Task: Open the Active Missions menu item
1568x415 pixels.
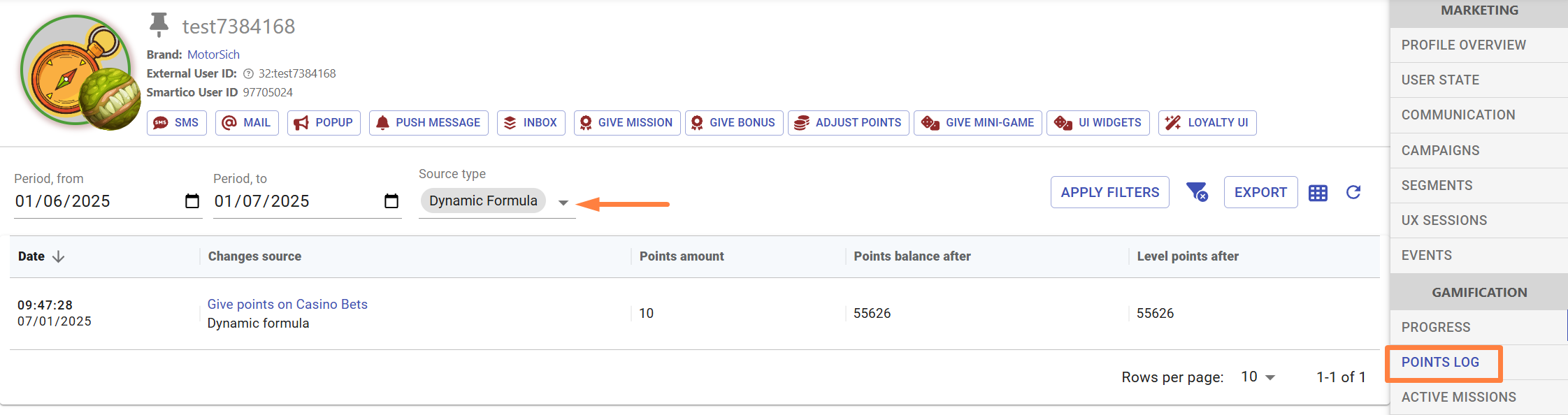Action: pos(1458,397)
